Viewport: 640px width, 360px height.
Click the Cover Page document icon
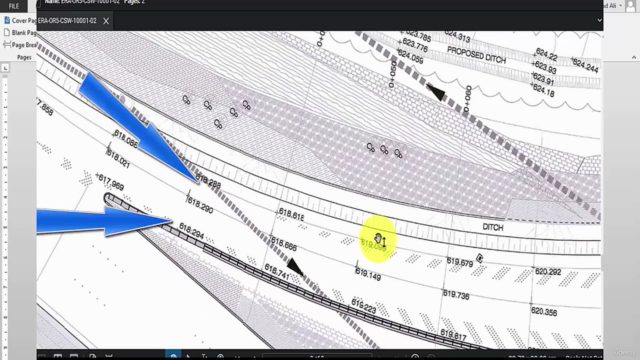click(x=7, y=20)
